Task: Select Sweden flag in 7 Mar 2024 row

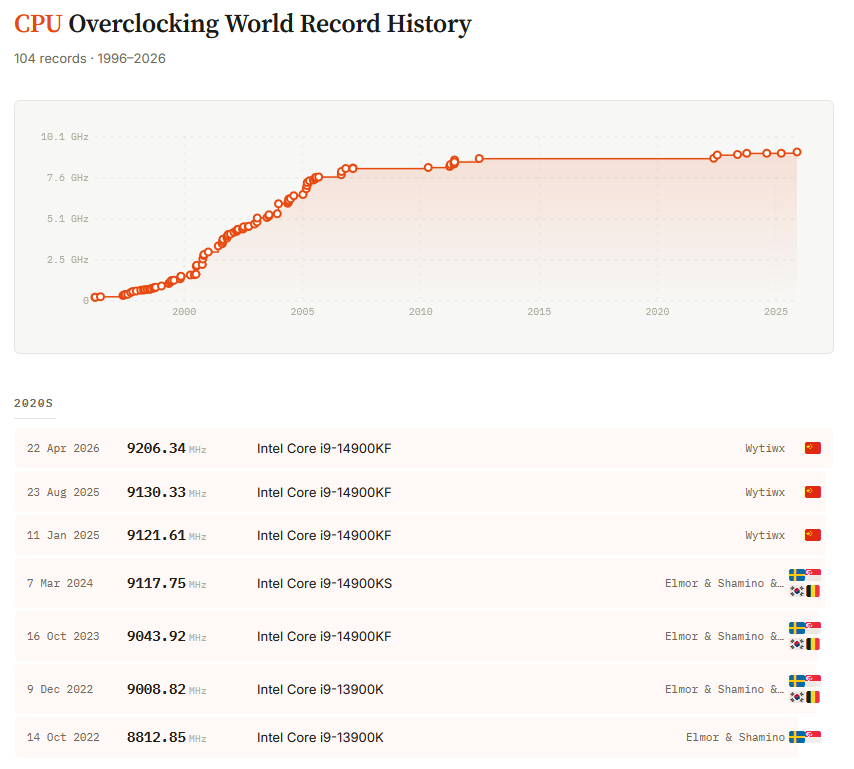Action: [x=797, y=575]
